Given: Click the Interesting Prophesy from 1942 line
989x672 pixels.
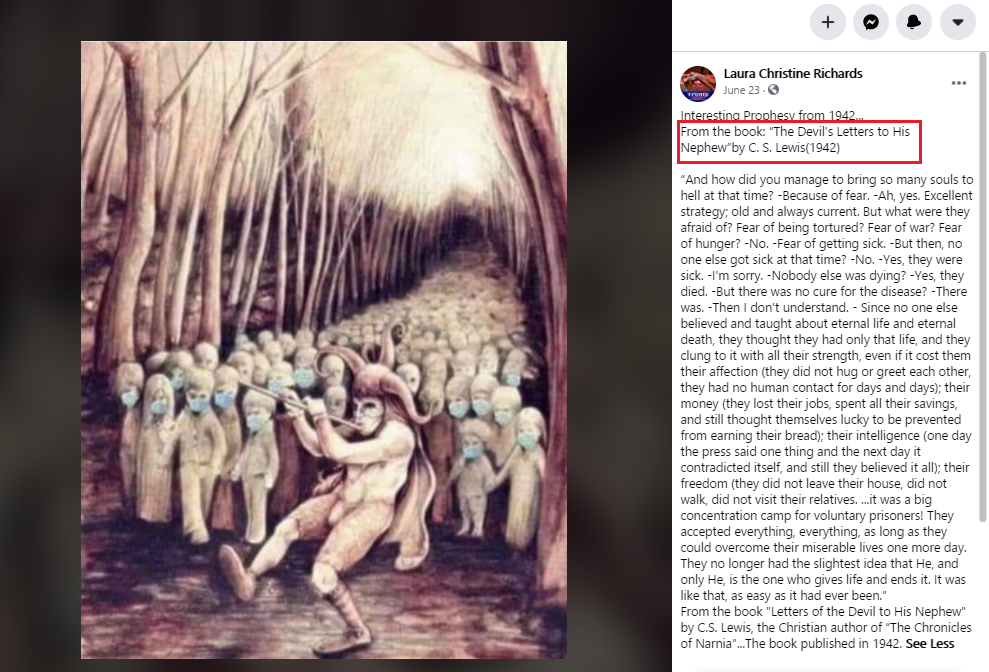Looking at the screenshot, I should pyautogui.click(x=771, y=115).
